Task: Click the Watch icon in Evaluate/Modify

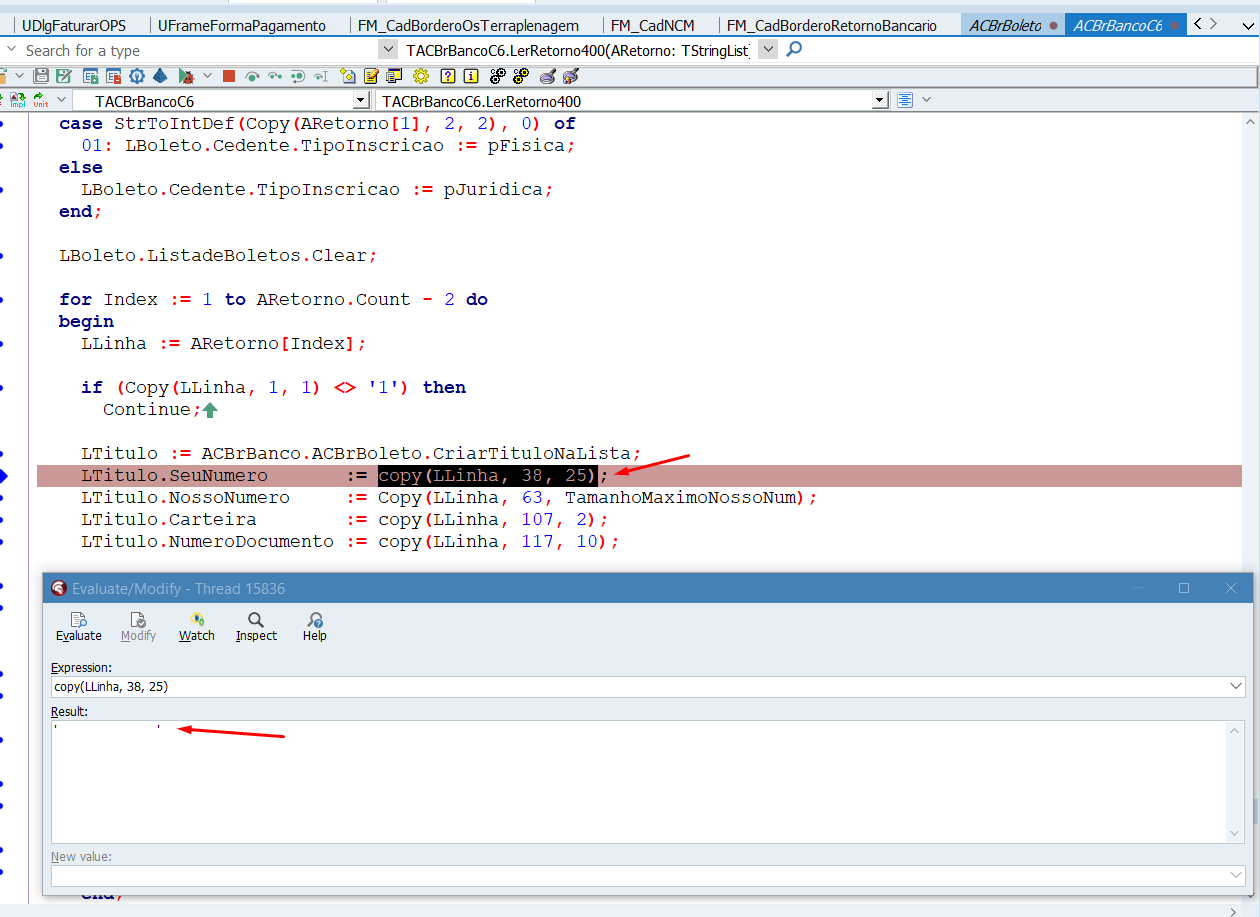Action: pyautogui.click(x=197, y=619)
